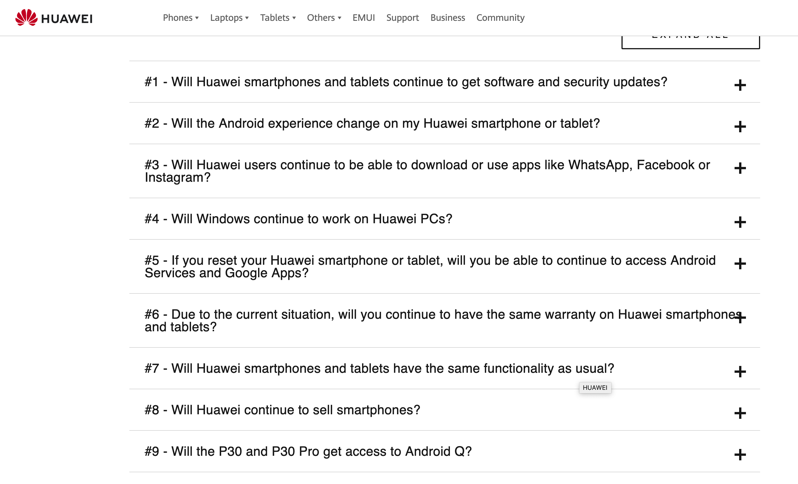This screenshot has width=798, height=484.
Task: Click the Huawei logo in header
Action: tap(53, 18)
